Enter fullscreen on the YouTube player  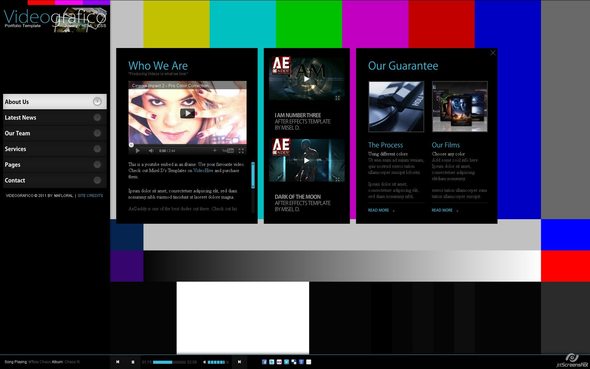[241, 151]
